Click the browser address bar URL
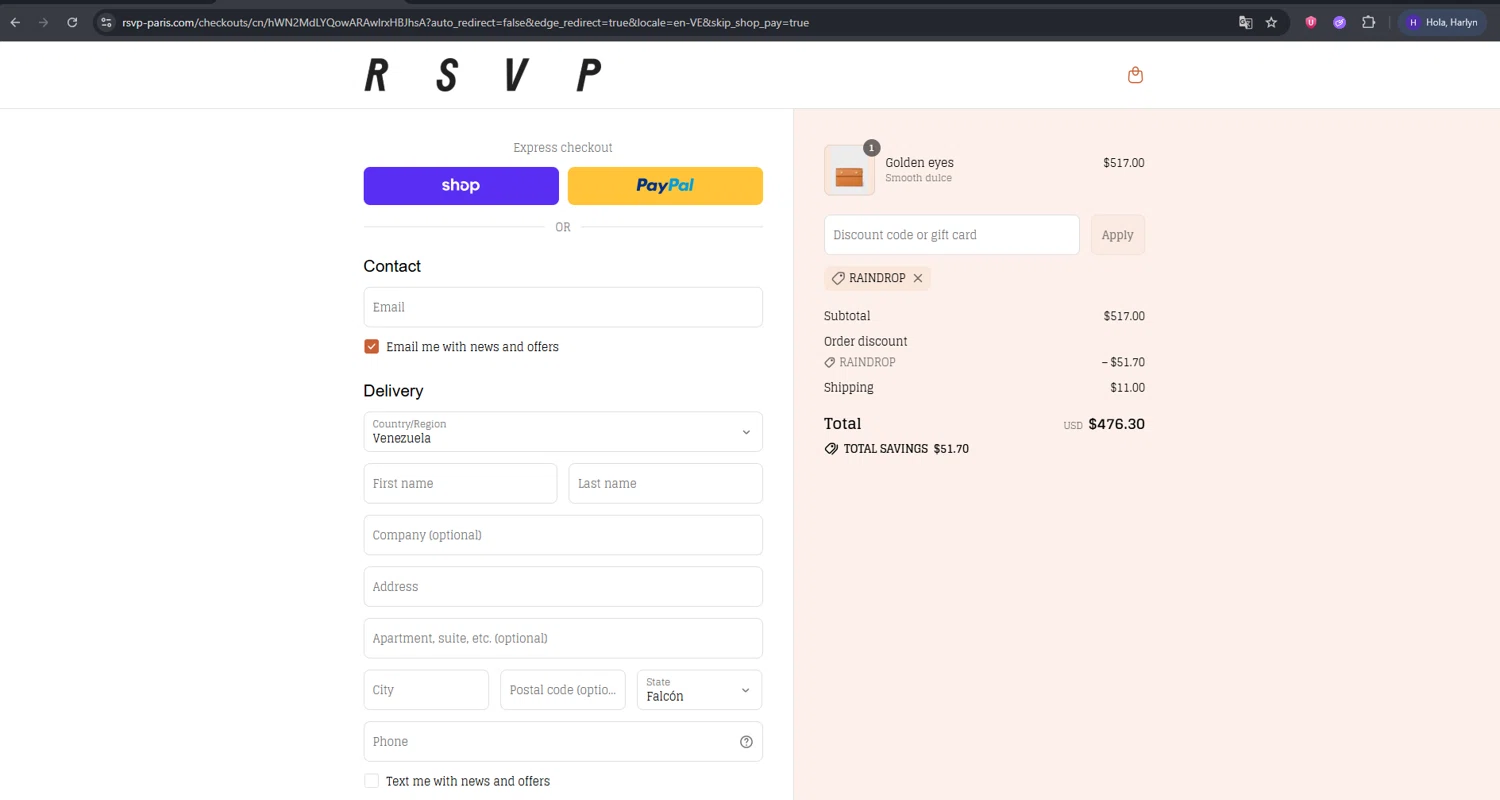 point(466,22)
